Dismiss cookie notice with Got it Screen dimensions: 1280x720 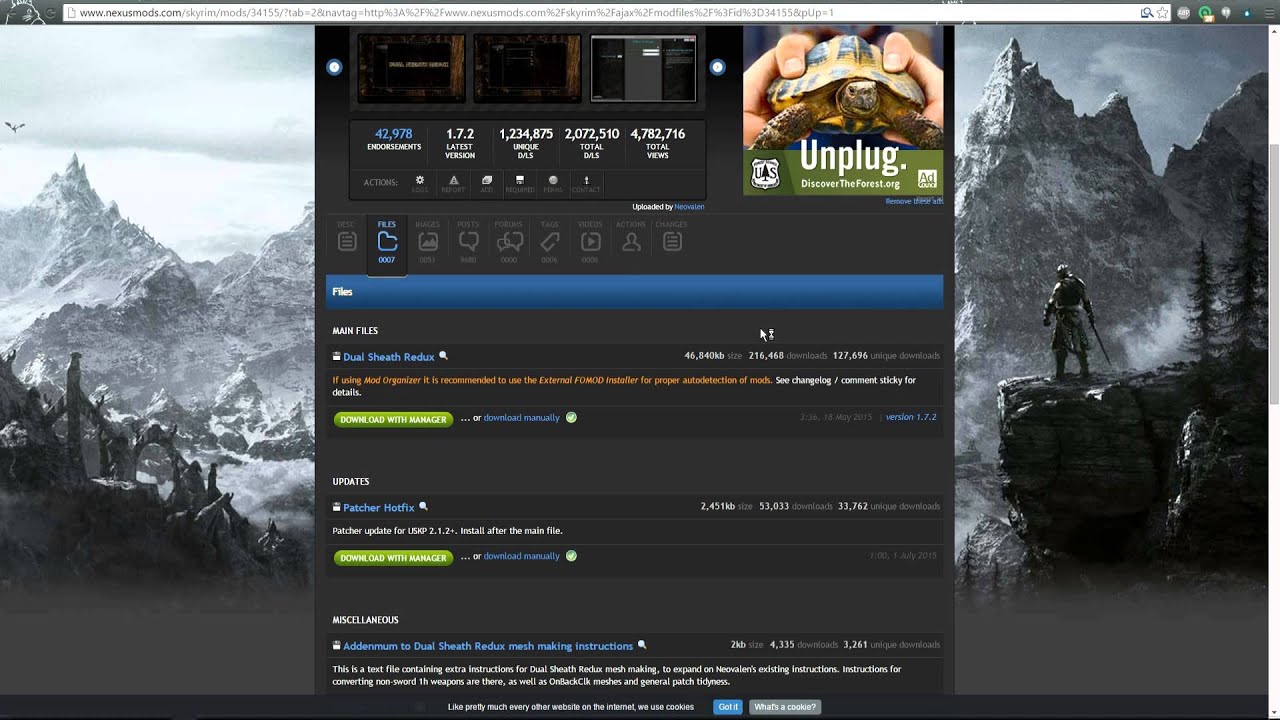pos(728,707)
